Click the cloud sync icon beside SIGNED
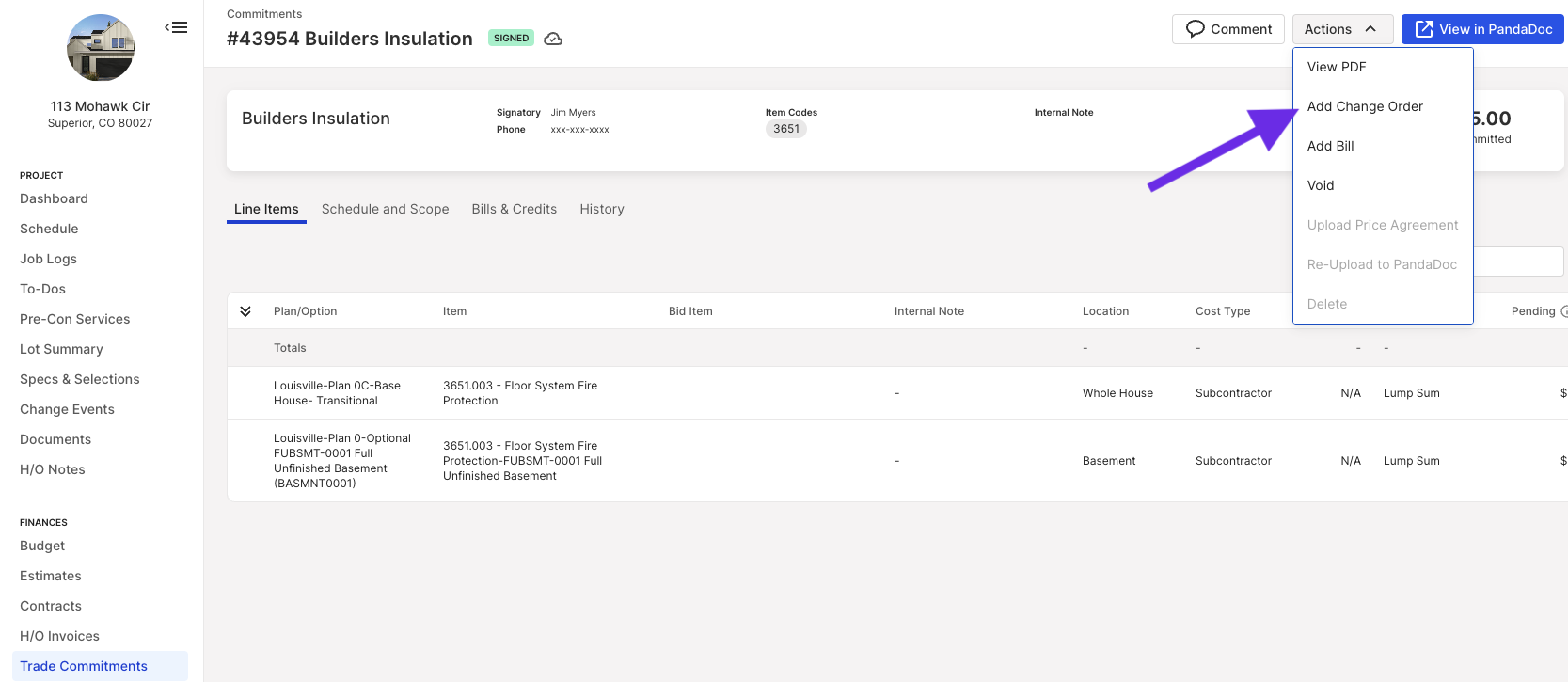The width and height of the screenshot is (1568, 682). click(x=553, y=39)
